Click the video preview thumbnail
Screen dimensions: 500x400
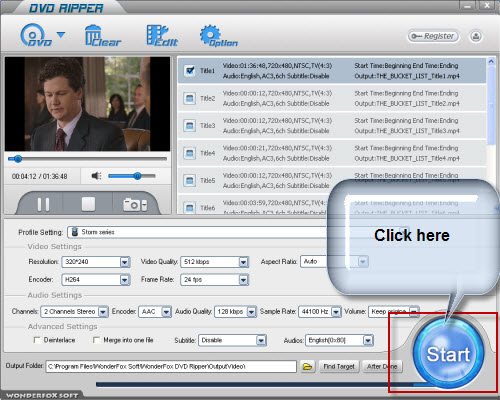87,104
